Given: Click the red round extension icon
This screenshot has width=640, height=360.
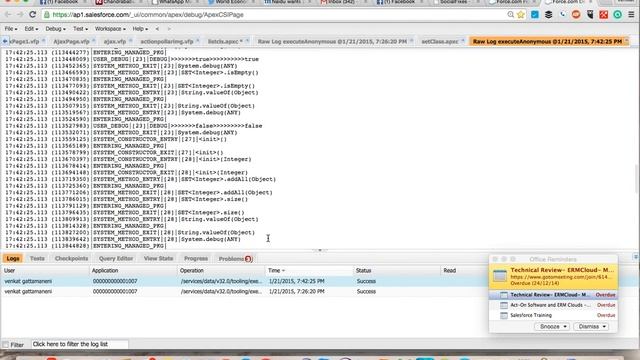Looking at the screenshot, I should (x=576, y=15).
